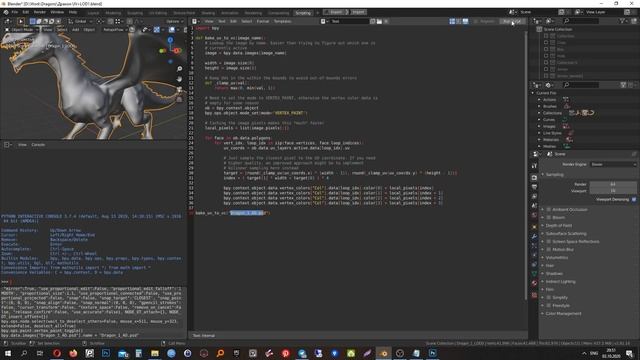
Task: Click the Import button in top bar
Action: pos(358,12)
